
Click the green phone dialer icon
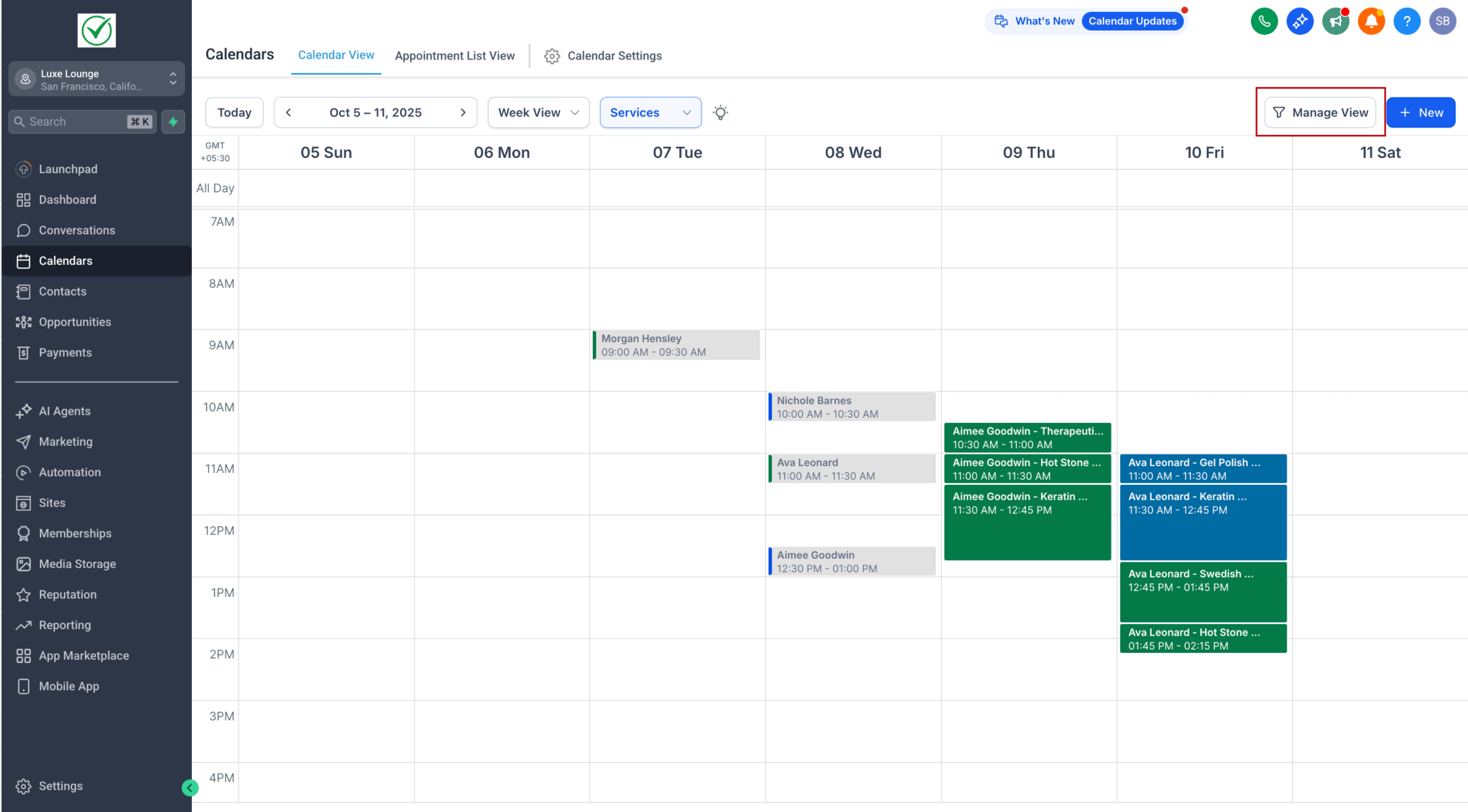coord(1263,22)
